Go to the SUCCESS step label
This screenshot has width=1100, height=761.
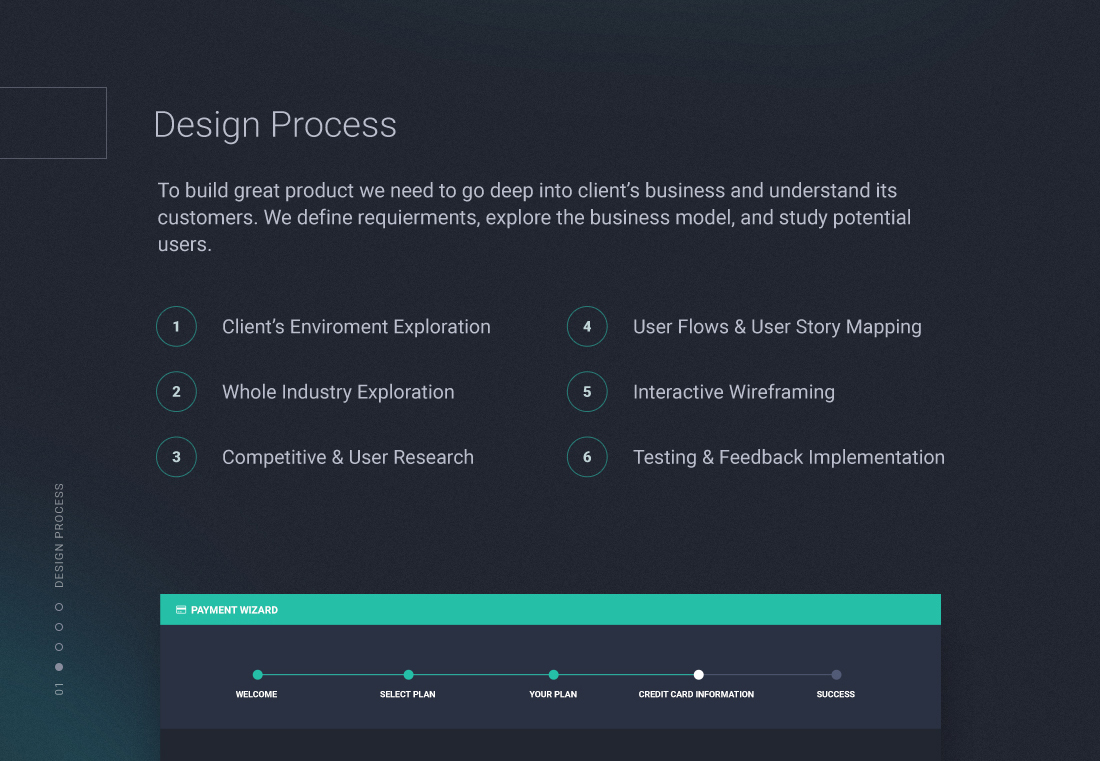[x=836, y=694]
